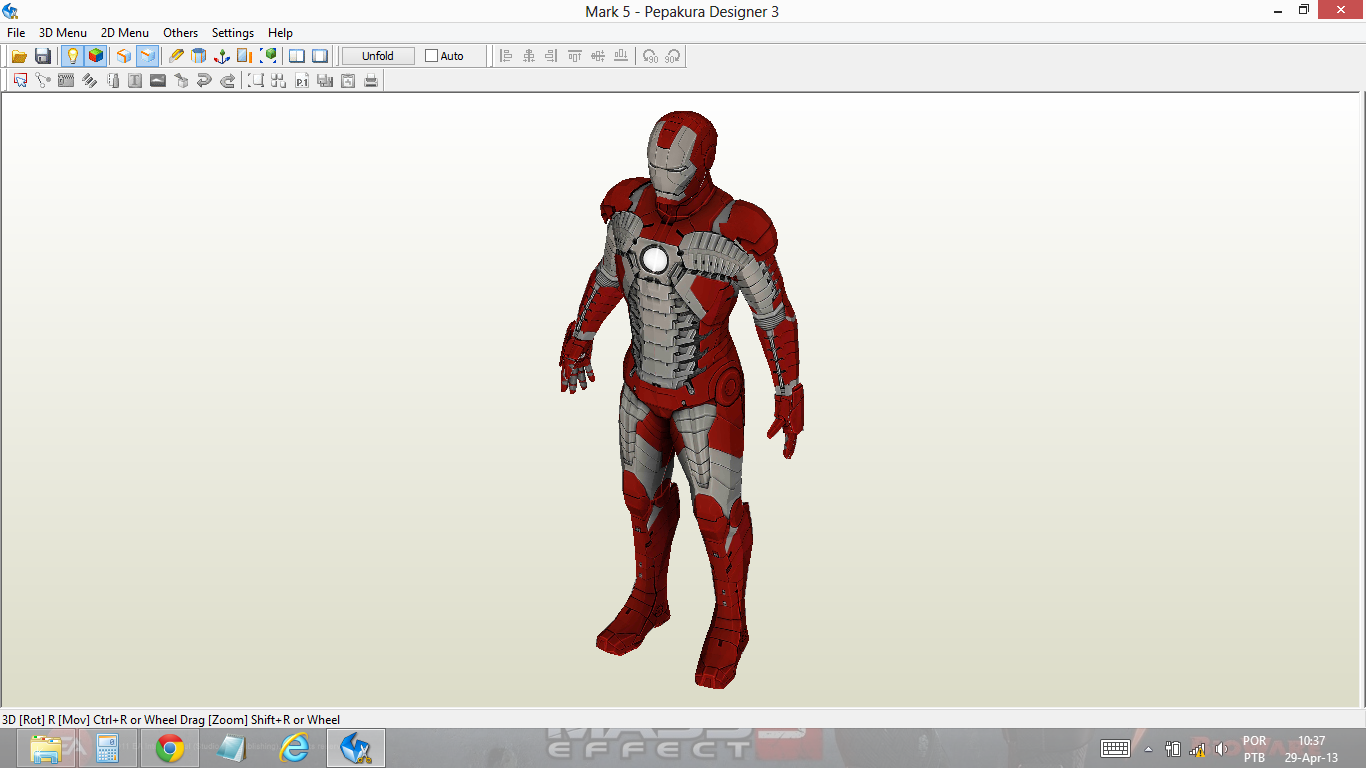
Task: Toggle the highlighted blue cube face display icon
Action: click(x=148, y=56)
